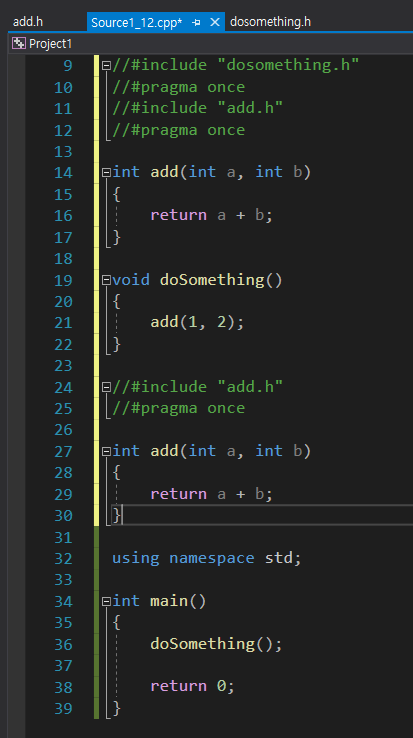The height and width of the screenshot is (738, 413).
Task: Click return a + b on line 29
Action: click(211, 494)
